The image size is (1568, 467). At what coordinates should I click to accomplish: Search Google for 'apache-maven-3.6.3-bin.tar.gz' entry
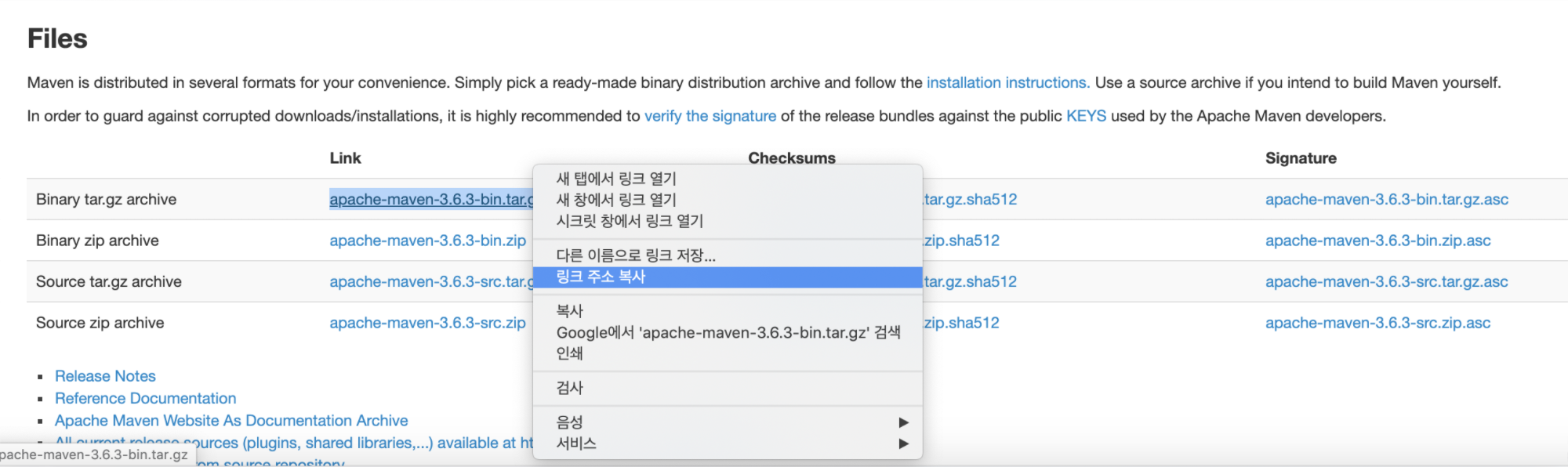(728, 332)
